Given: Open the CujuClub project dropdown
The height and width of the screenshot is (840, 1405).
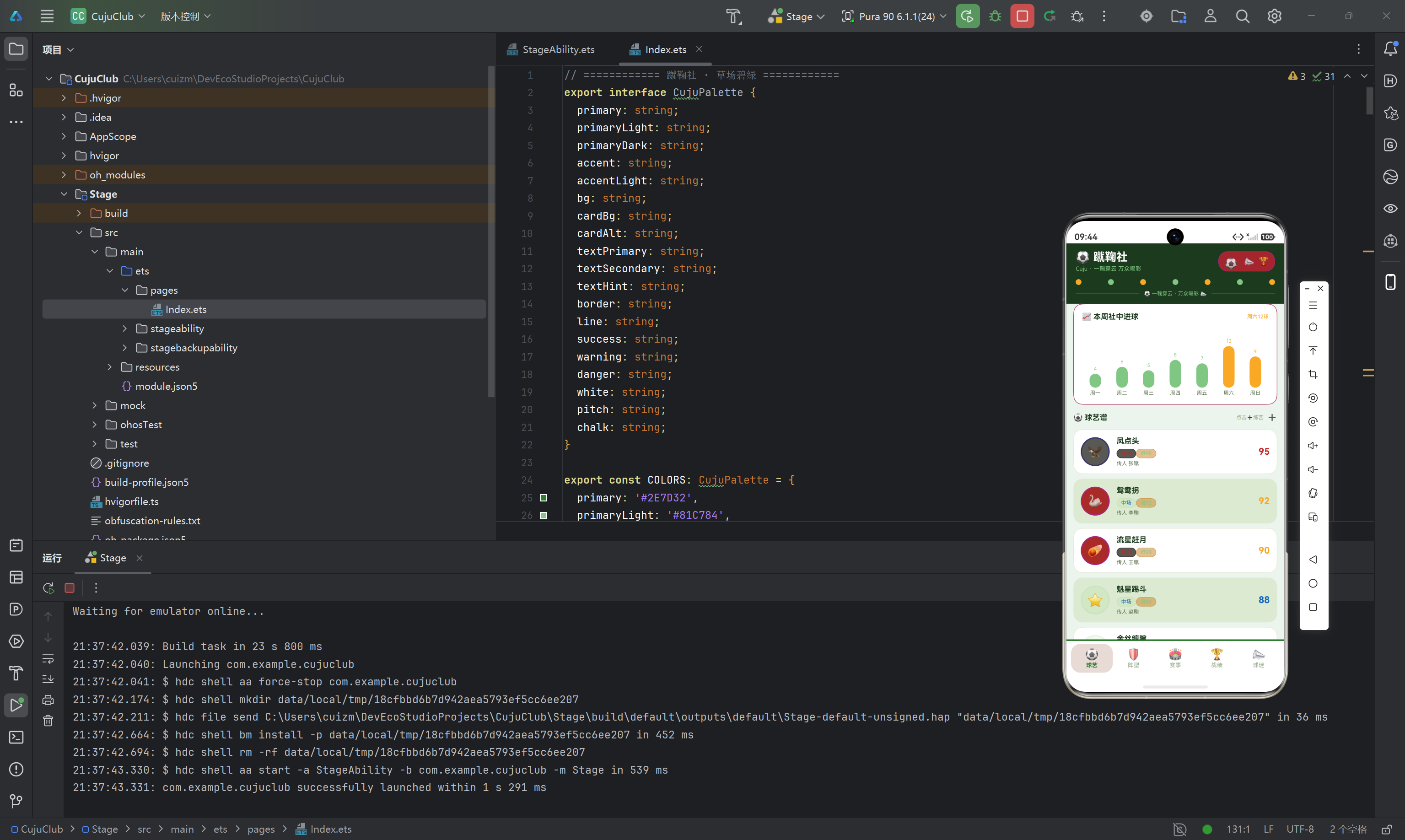Looking at the screenshot, I should point(108,16).
